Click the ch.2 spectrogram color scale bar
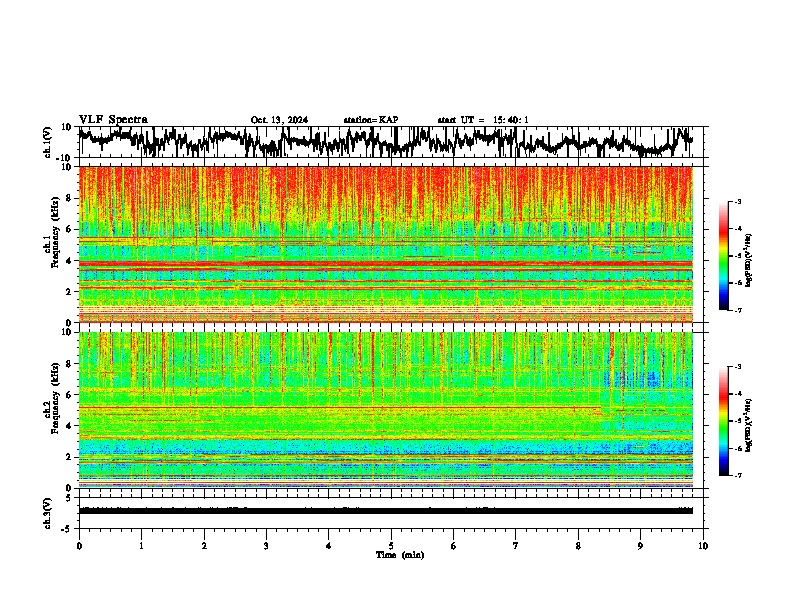The width and height of the screenshot is (792, 612). 724,421
